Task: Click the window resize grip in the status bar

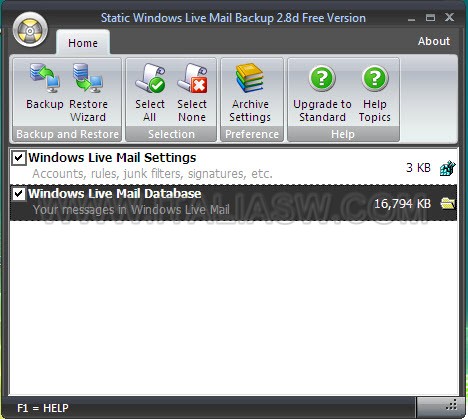Action: pos(451,405)
